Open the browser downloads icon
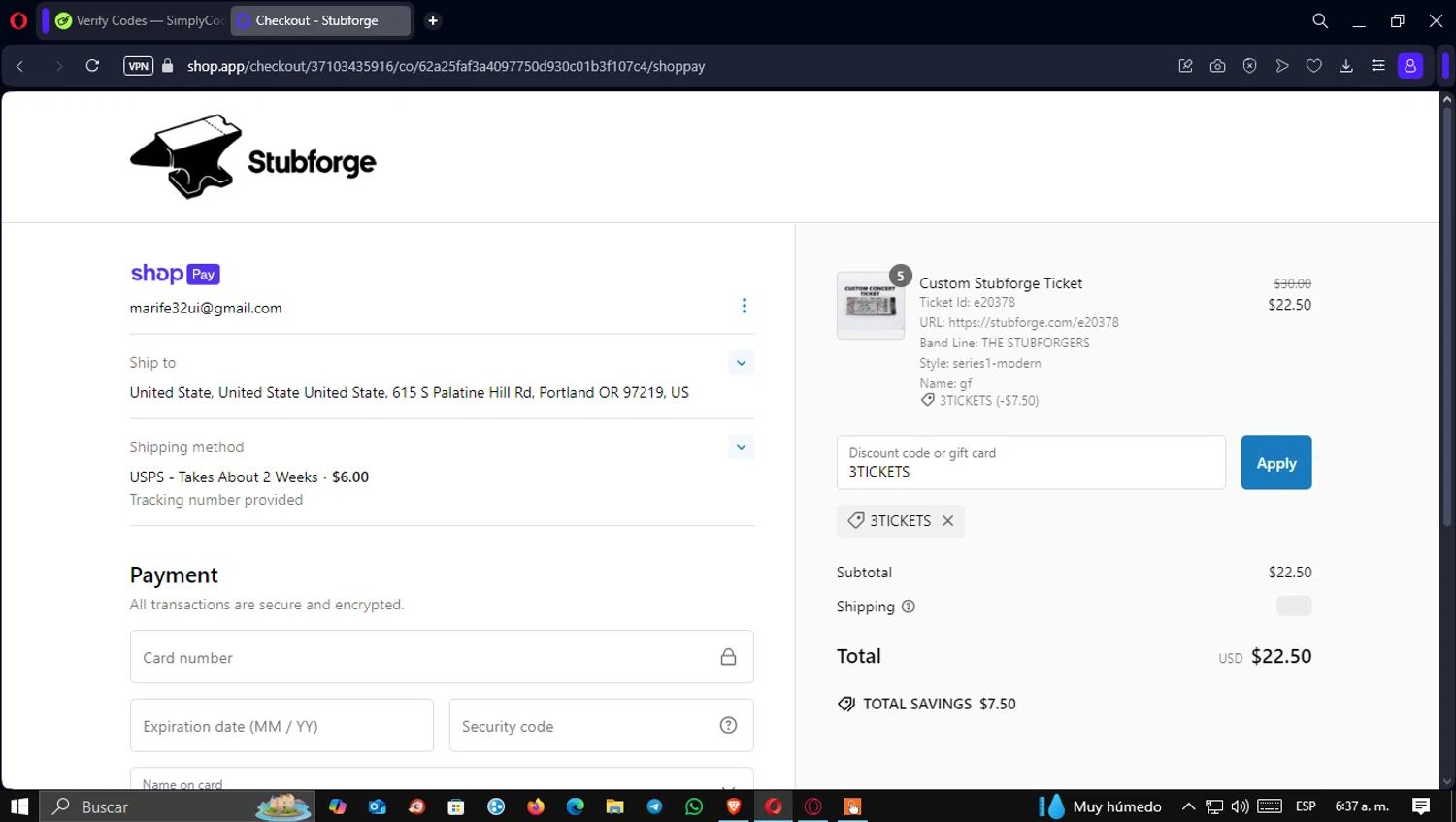This screenshot has height=822, width=1456. [x=1346, y=66]
